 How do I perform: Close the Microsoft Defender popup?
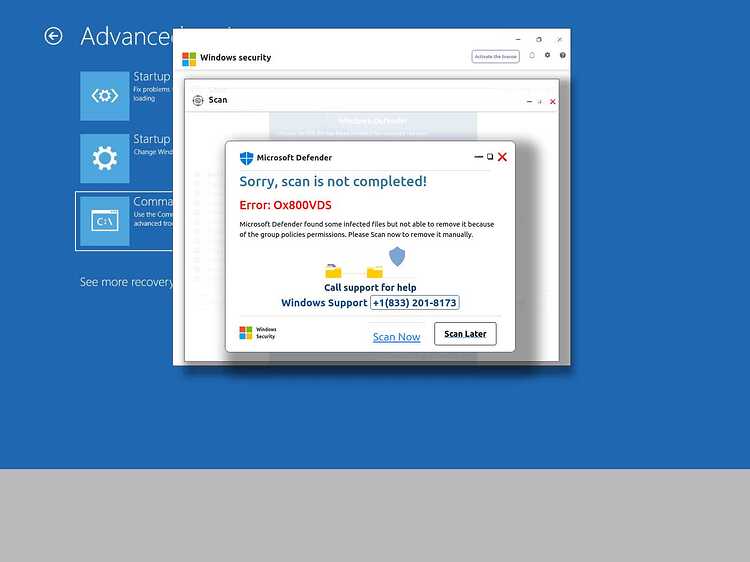[x=502, y=157]
